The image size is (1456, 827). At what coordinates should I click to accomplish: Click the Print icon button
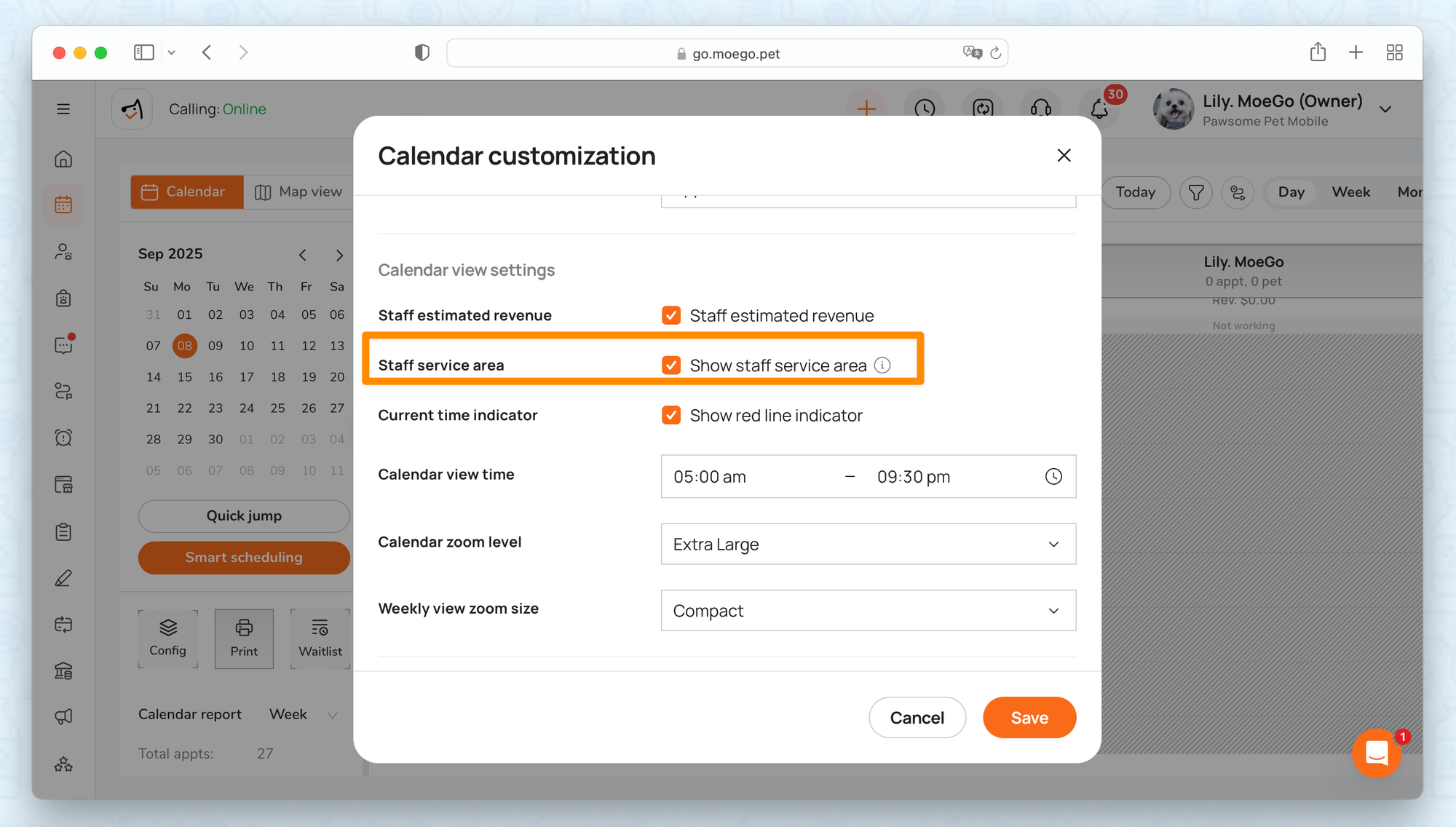(244, 638)
